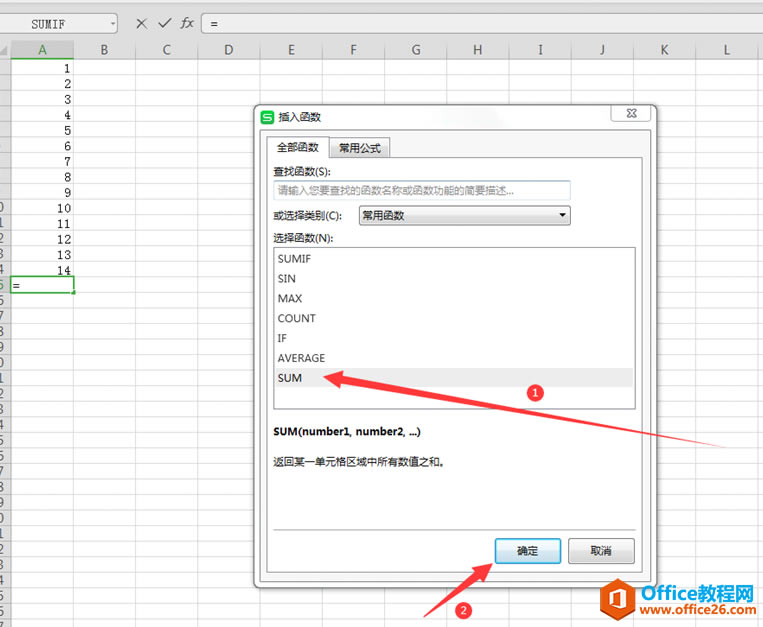Select SUMIF in the function list
This screenshot has width=763, height=627.
click(454, 259)
